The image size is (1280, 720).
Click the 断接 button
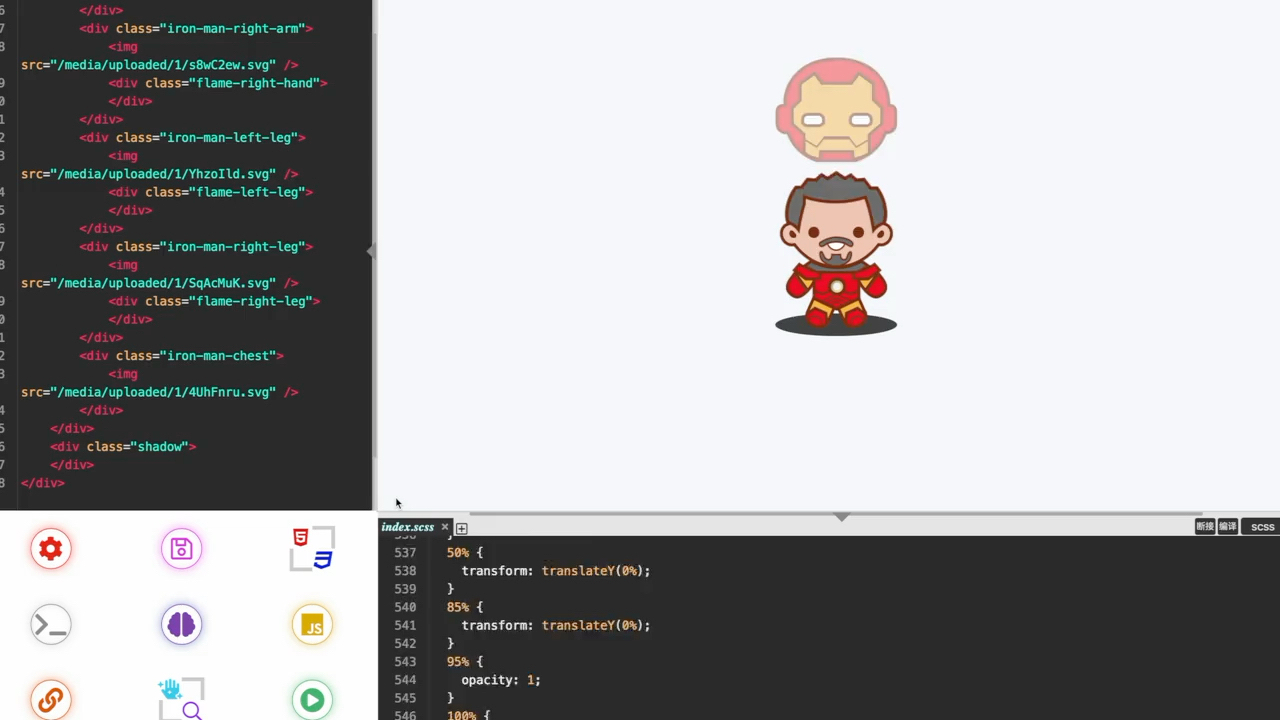pyautogui.click(x=1205, y=527)
